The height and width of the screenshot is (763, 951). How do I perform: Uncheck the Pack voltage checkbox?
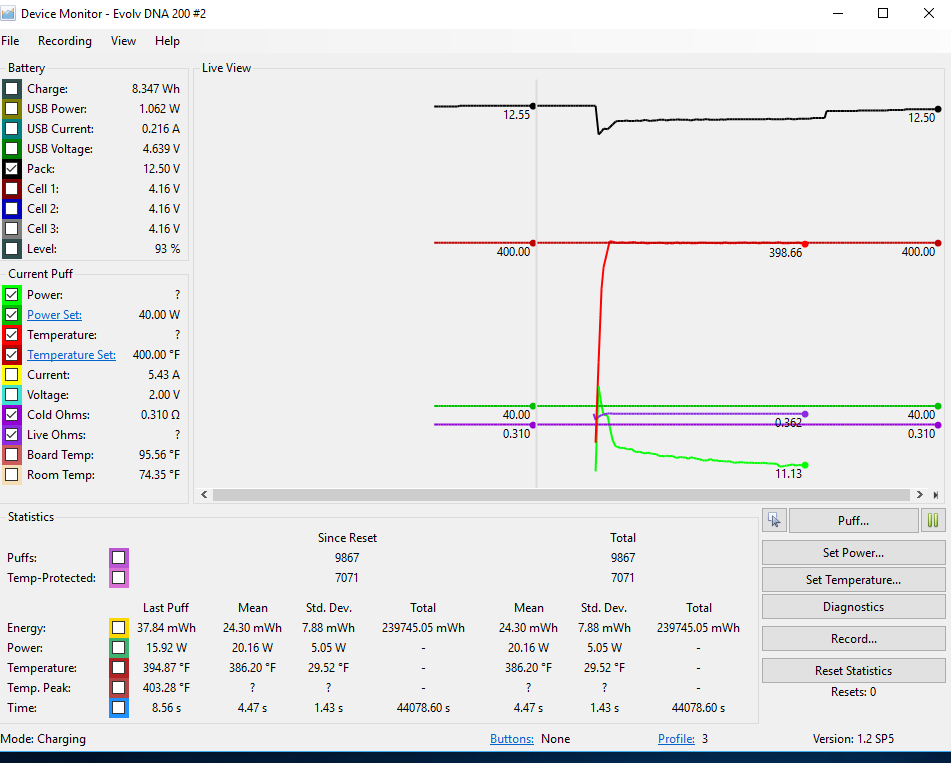click(x=12, y=169)
